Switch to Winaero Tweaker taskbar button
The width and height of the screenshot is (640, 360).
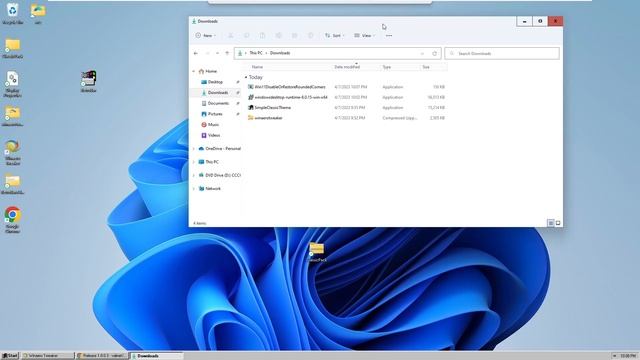(48, 356)
